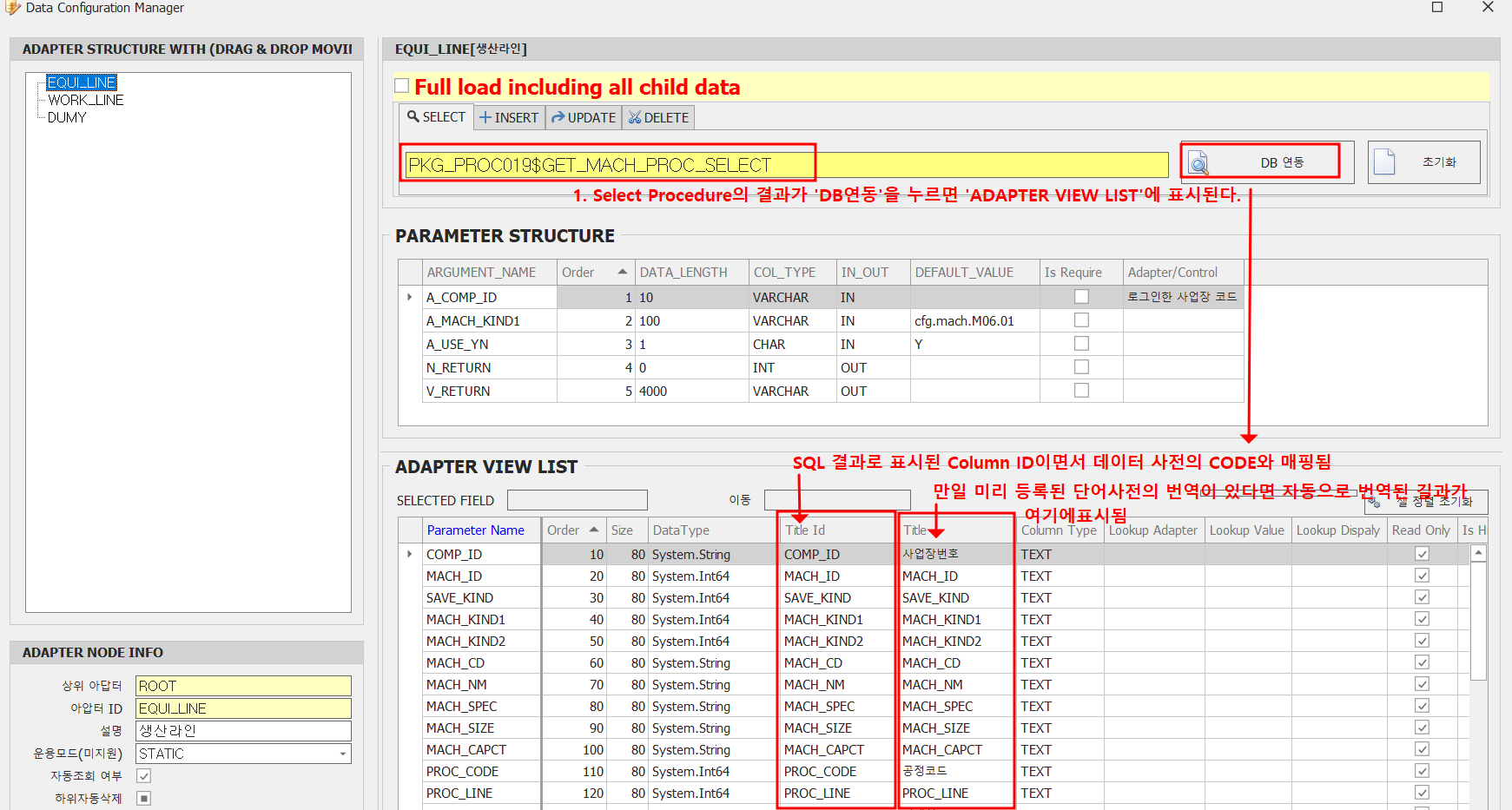Toggle the 자동조회 여부 checkbox
Image resolution: width=1512 pixels, height=810 pixels.
point(144,776)
